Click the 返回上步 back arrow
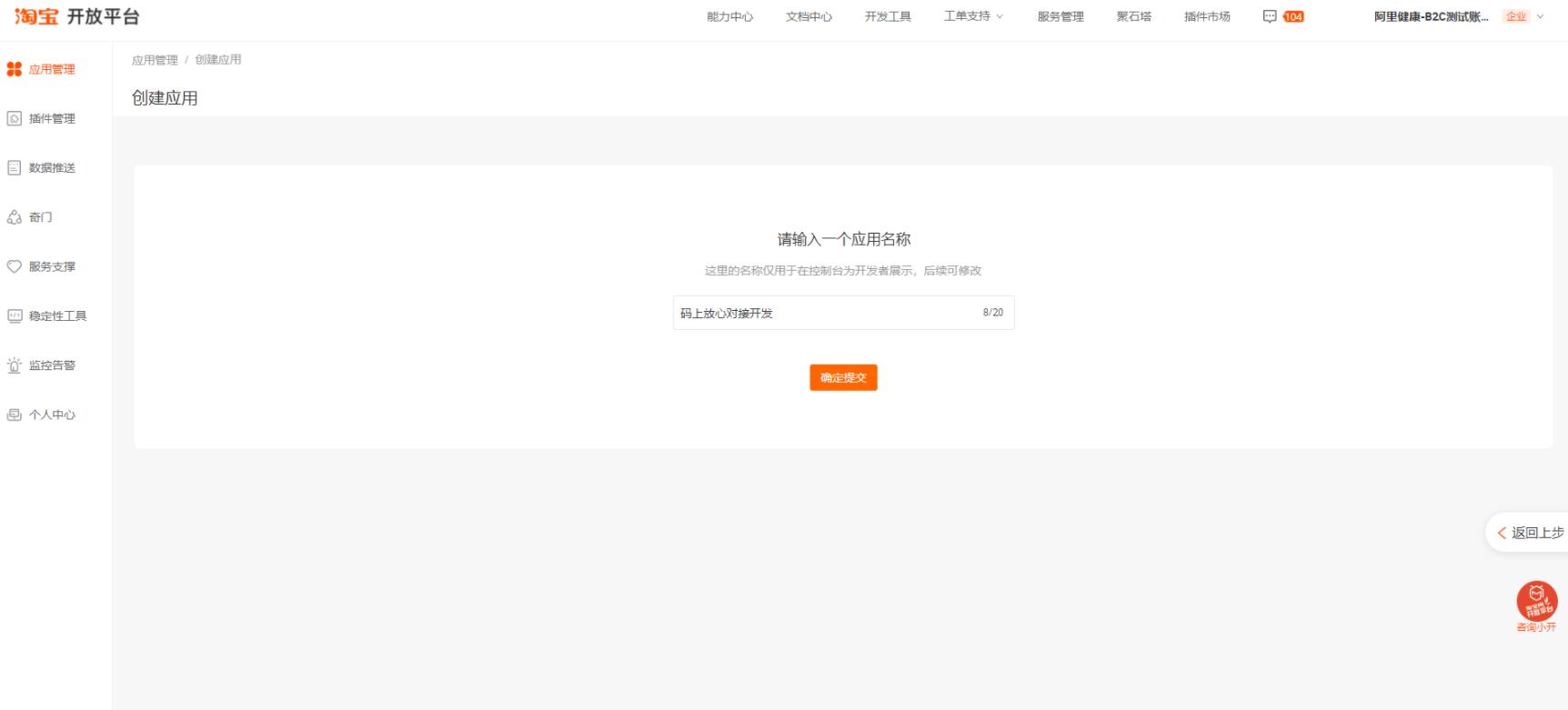Viewport: 1568px width, 710px height. click(x=1502, y=533)
